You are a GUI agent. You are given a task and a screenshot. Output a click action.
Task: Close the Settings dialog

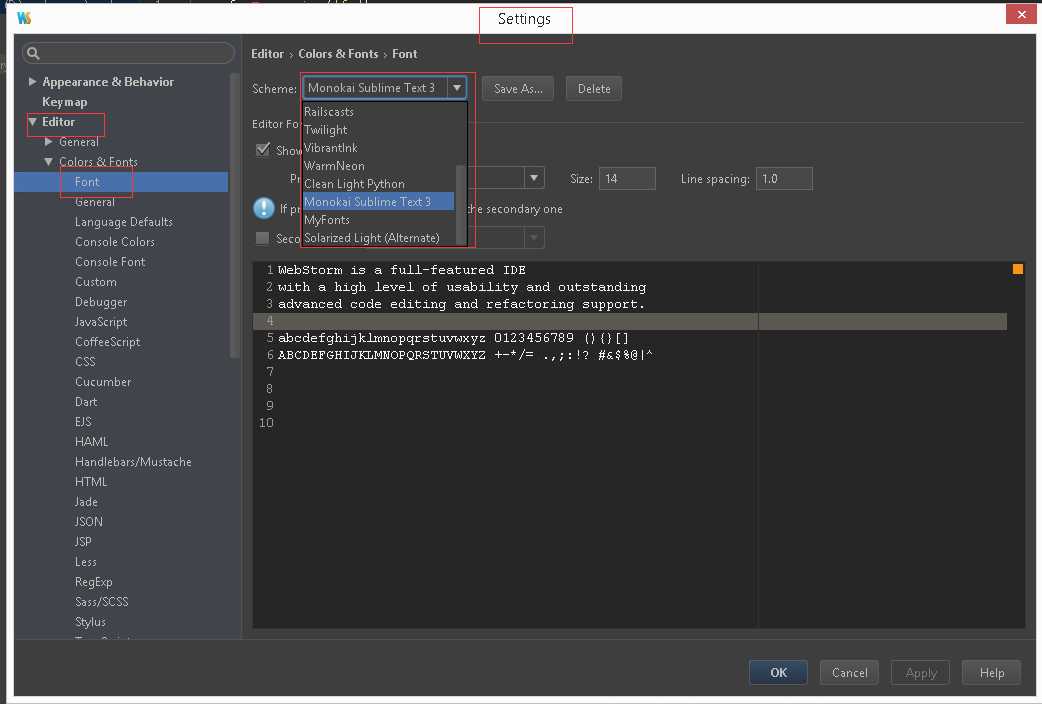(1021, 14)
